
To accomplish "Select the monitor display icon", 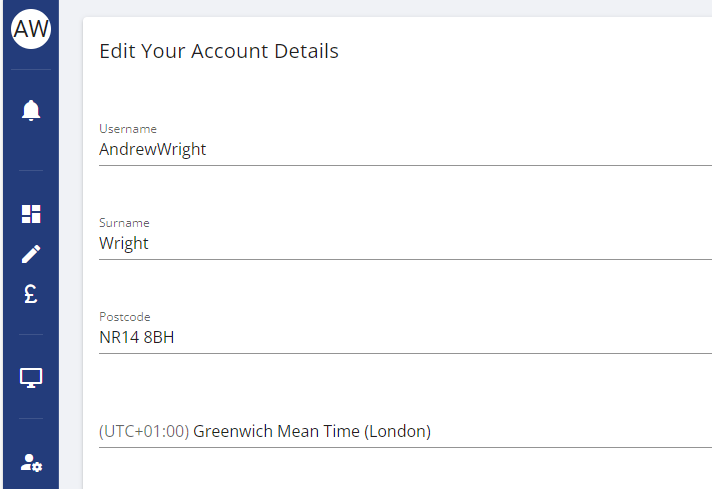I will [31, 378].
